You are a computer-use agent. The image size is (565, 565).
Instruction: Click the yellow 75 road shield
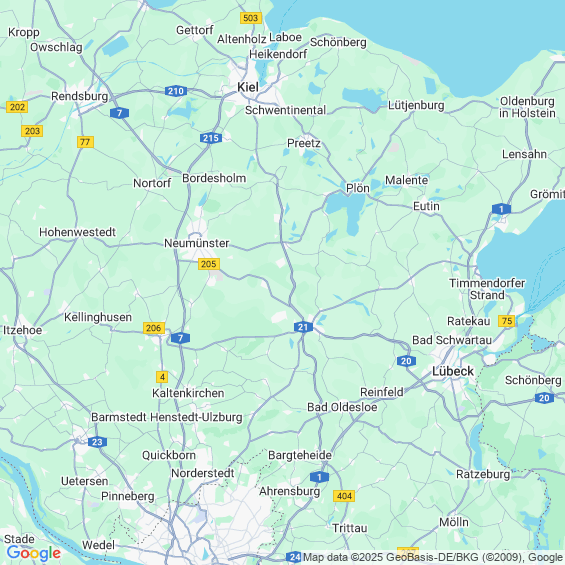(507, 321)
